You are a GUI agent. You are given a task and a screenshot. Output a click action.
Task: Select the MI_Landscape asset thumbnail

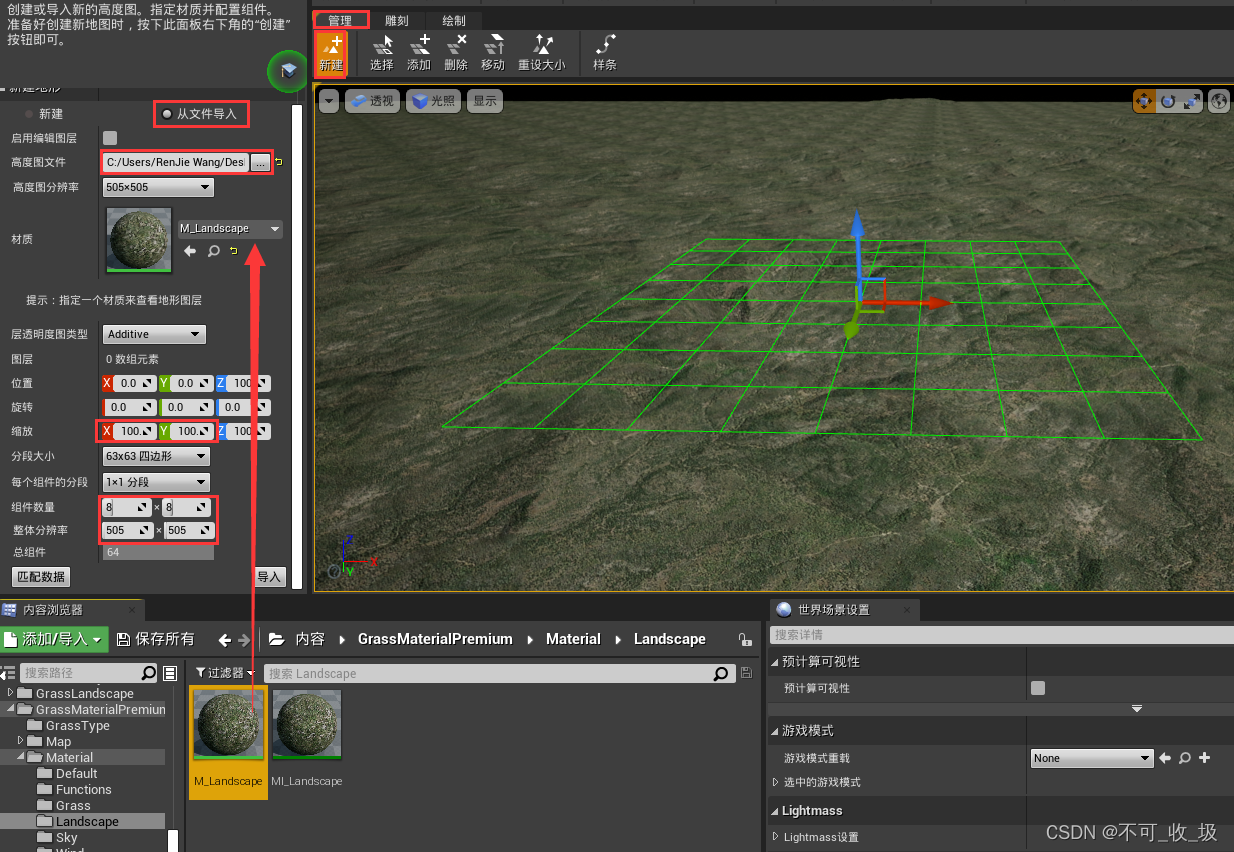(x=308, y=726)
